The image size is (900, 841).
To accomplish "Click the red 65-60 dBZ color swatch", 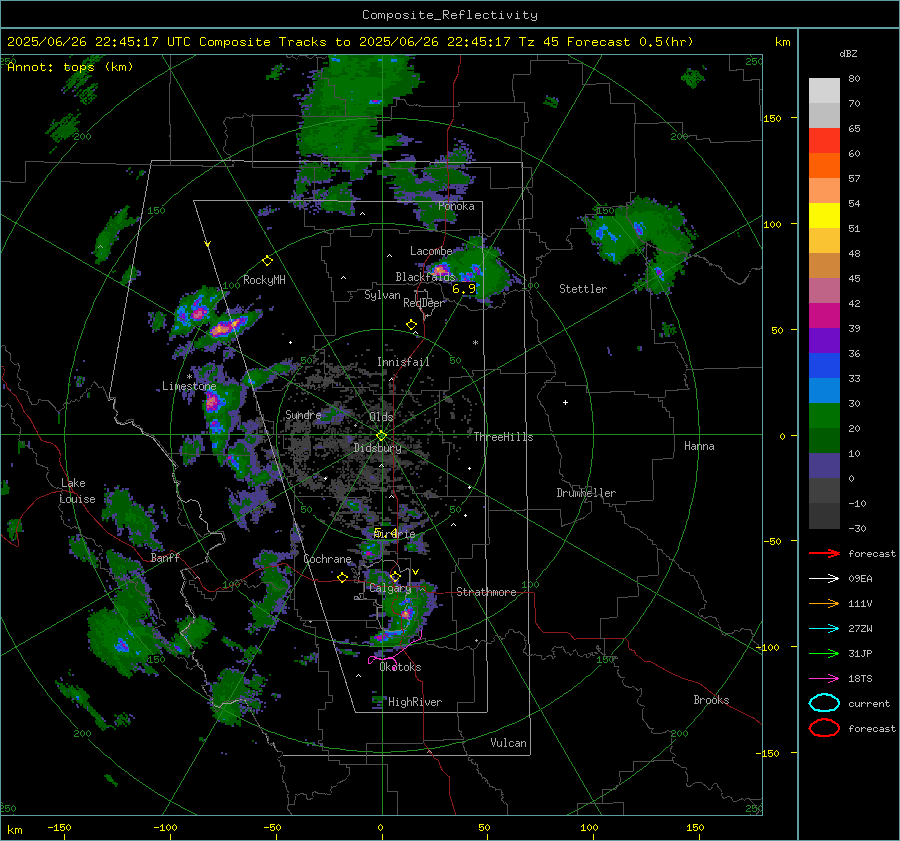I will [824, 141].
